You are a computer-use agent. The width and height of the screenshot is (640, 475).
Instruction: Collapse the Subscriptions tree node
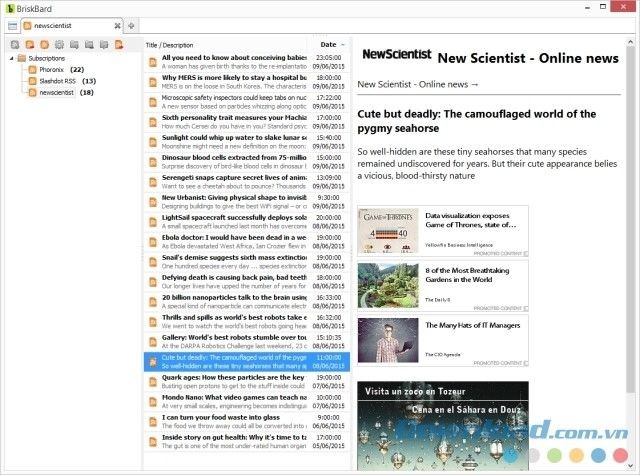11,58
